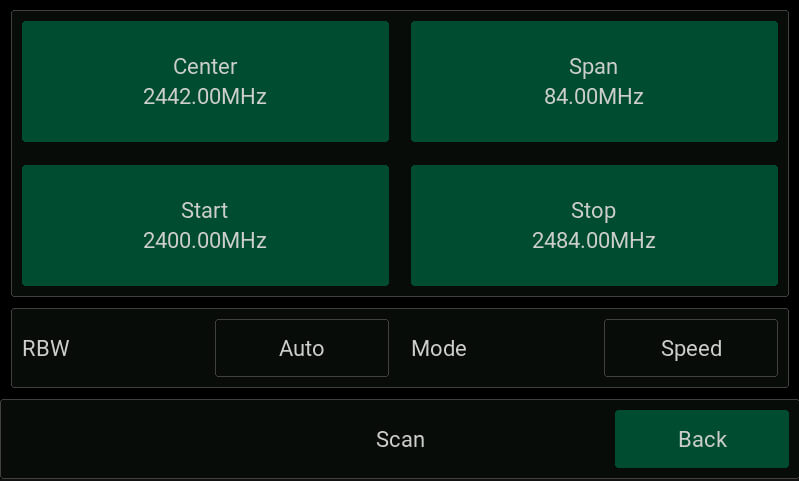This screenshot has height=481, width=799.
Task: Edit the 2484.00MHz stop value
Action: point(594,241)
